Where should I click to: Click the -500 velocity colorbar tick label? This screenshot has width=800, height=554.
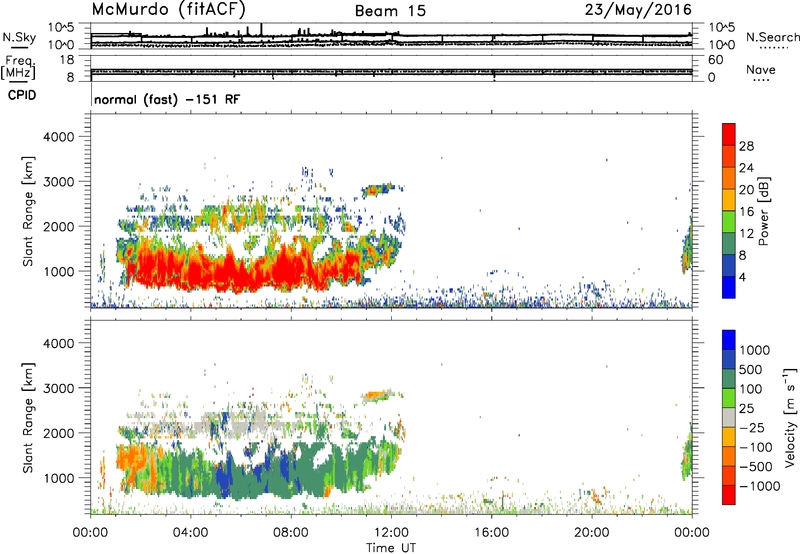click(756, 466)
